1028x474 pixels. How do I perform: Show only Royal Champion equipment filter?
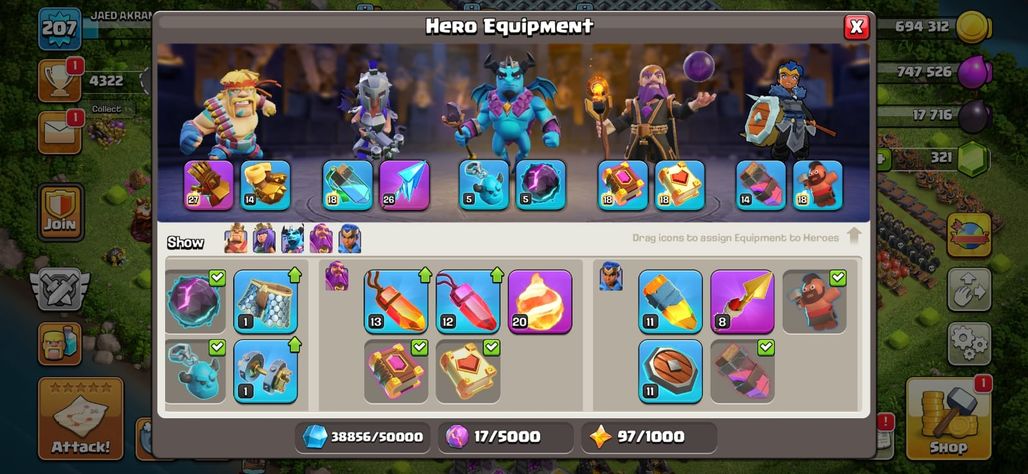click(x=349, y=239)
